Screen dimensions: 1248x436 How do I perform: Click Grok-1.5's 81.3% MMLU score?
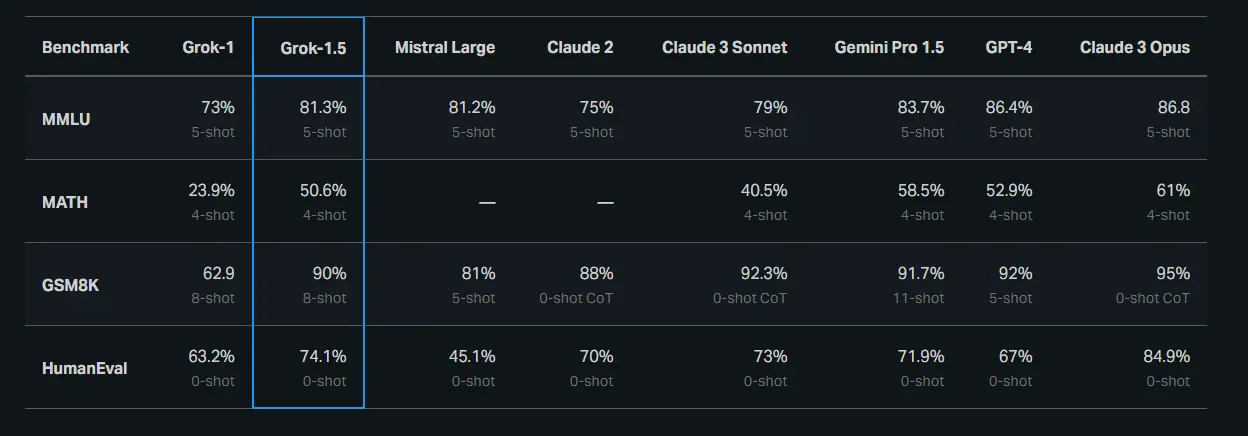tap(322, 107)
